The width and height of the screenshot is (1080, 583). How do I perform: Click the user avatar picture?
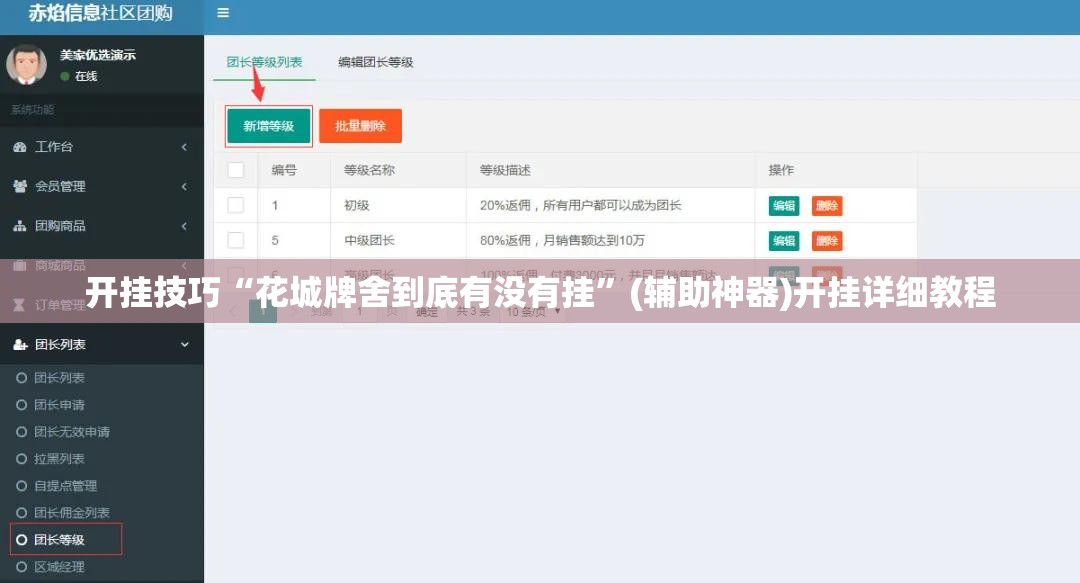pos(26,64)
